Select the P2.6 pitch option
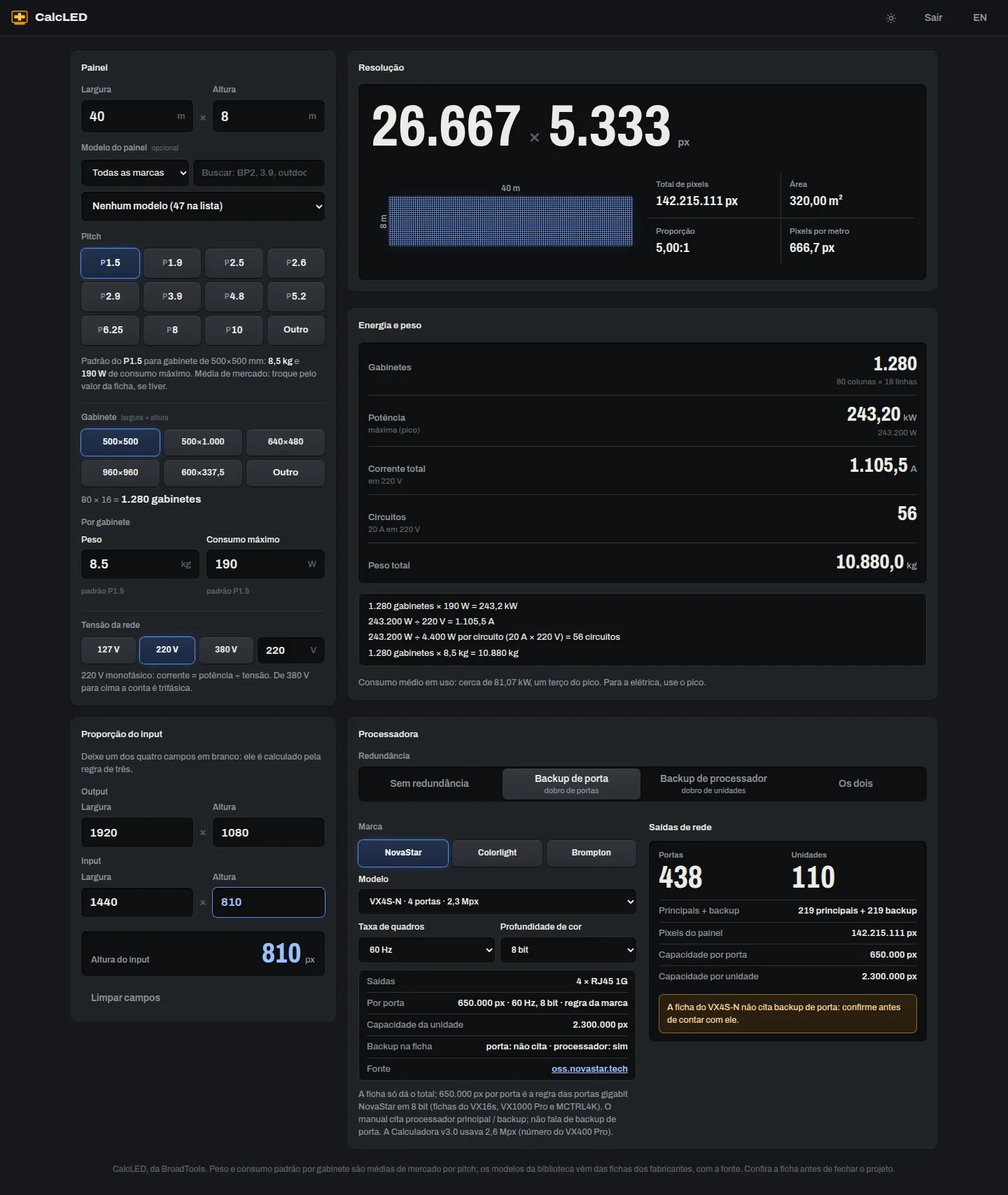This screenshot has width=1008, height=1195. 296,263
